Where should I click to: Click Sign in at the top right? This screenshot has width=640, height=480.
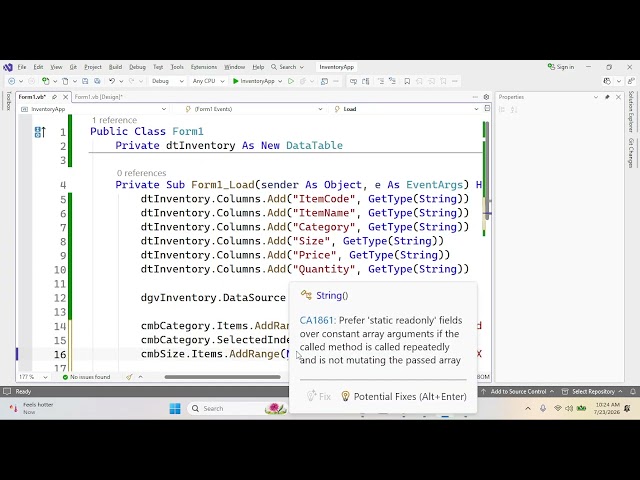click(x=565, y=67)
